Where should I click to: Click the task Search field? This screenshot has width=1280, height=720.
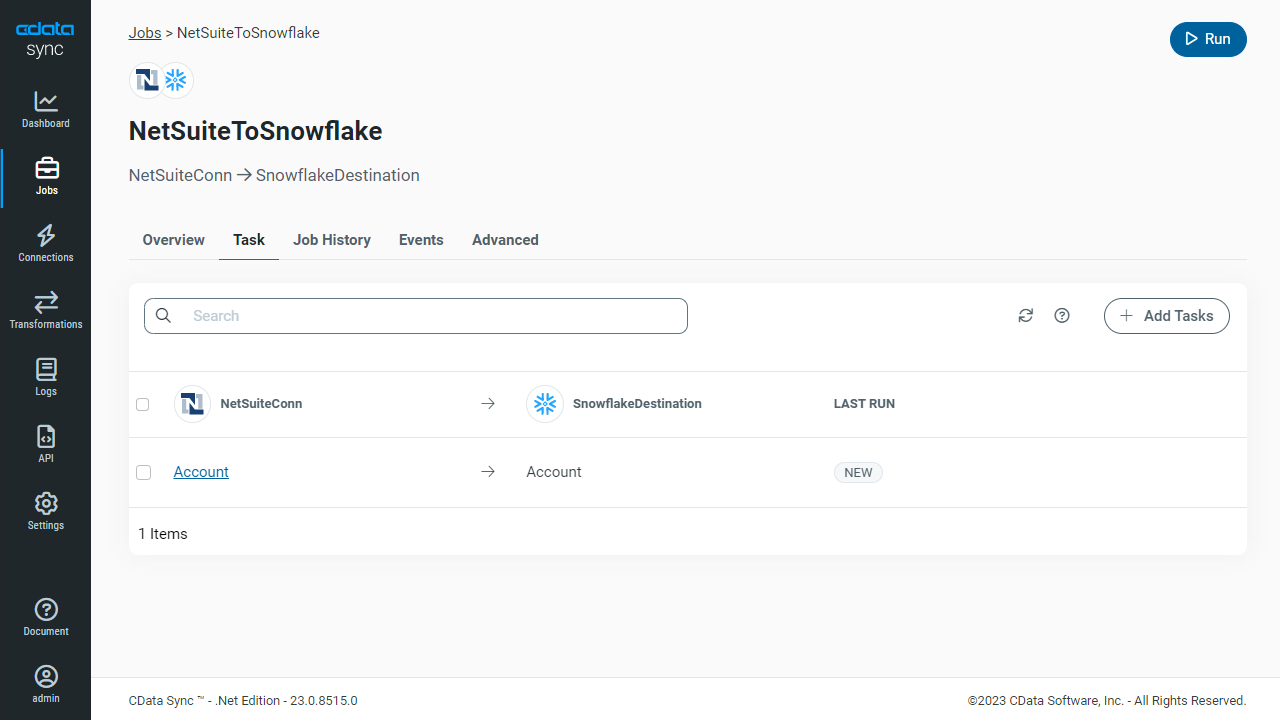pos(430,316)
